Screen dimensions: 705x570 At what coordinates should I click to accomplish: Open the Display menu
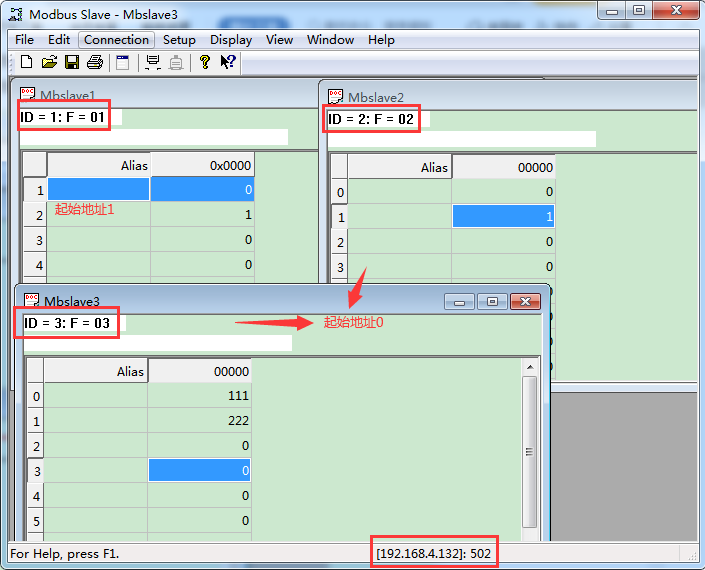(x=231, y=40)
